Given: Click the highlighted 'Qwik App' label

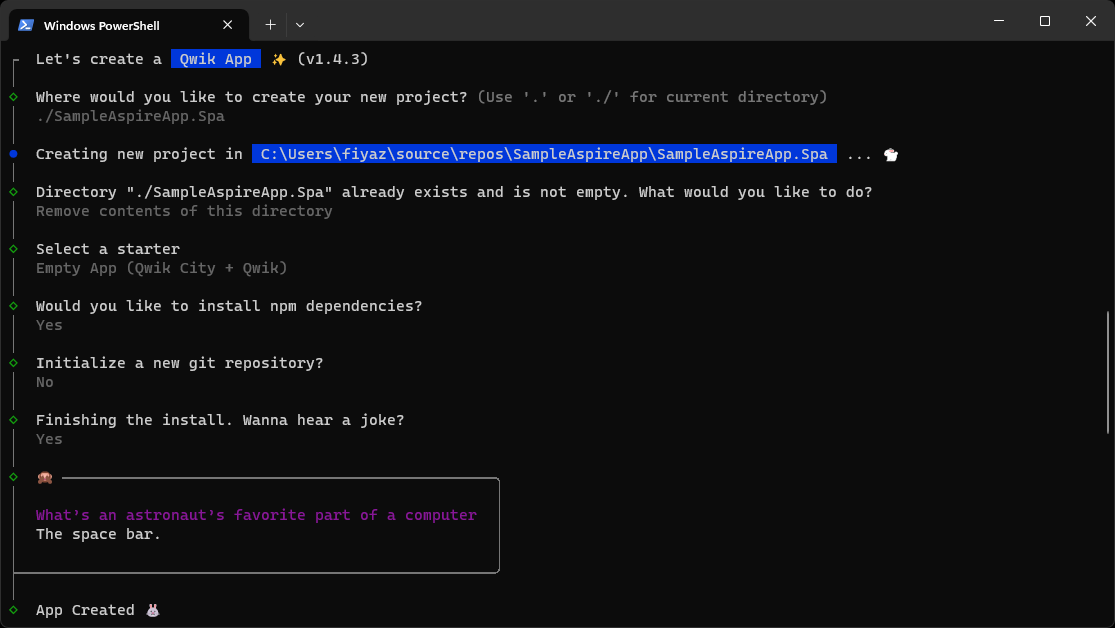Looking at the screenshot, I should coord(215,59).
